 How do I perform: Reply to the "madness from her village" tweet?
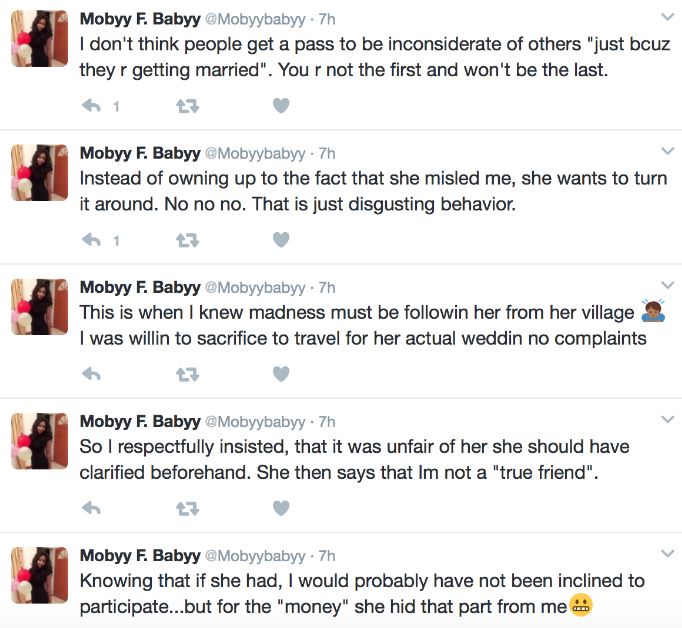(93, 373)
